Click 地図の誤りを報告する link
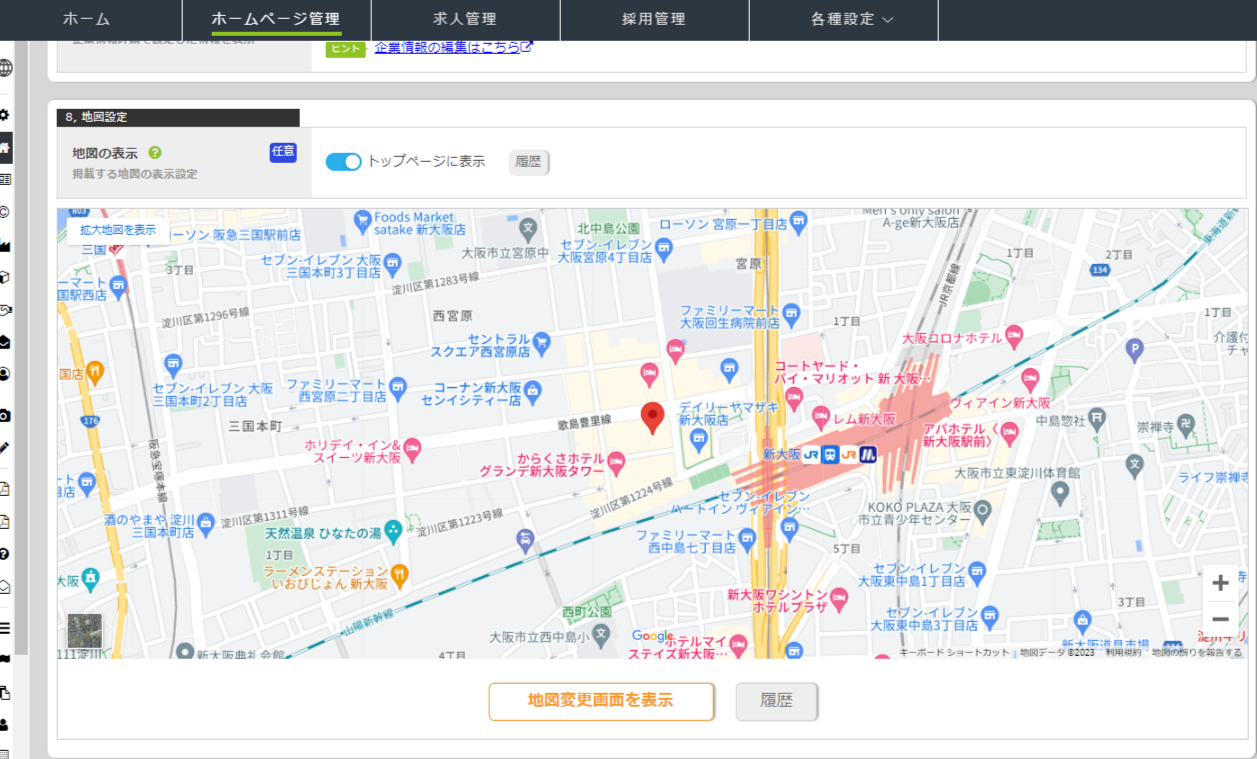 (x=1197, y=652)
